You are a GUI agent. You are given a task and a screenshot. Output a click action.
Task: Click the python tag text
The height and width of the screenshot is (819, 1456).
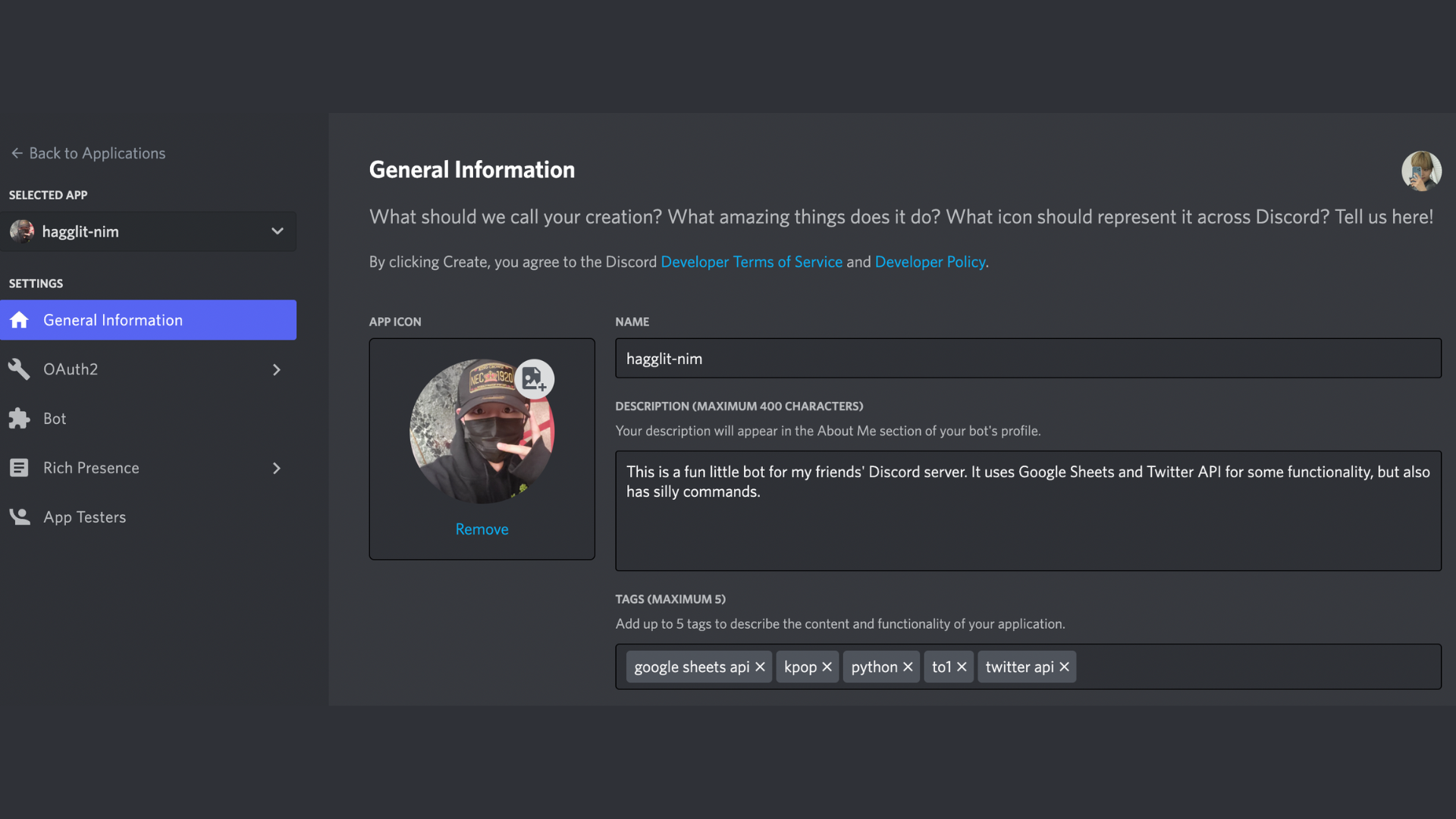[x=874, y=667]
